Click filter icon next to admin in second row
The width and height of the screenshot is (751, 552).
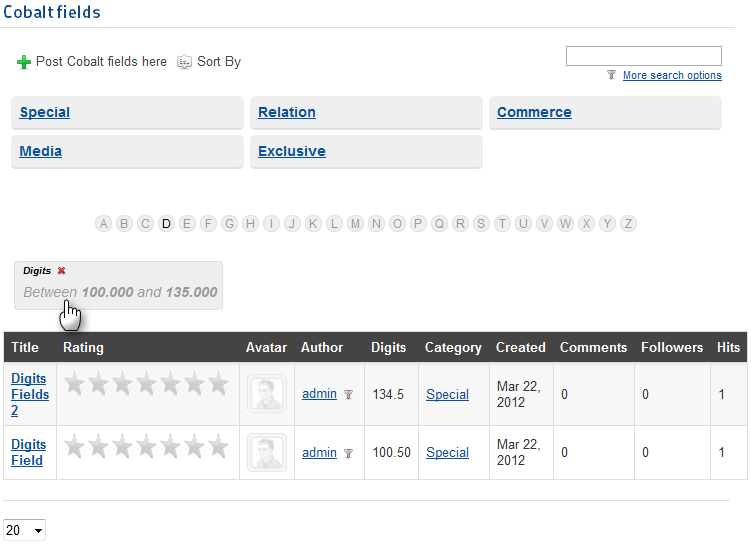coord(348,454)
